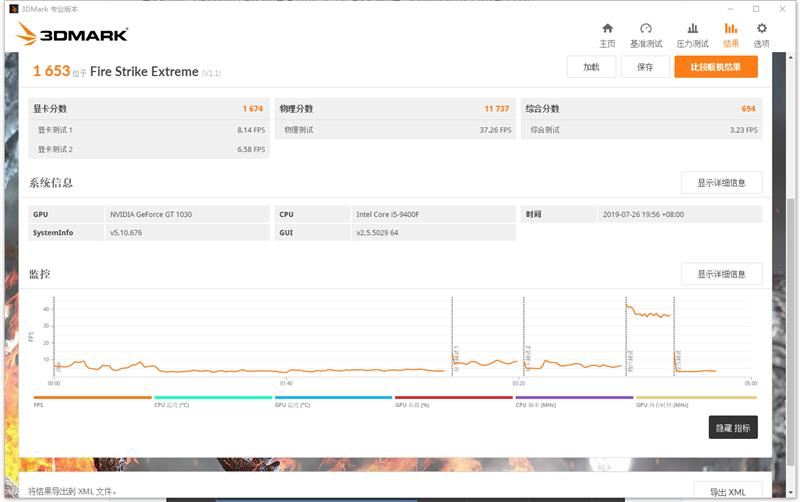This screenshot has width=800, height=502.
Task: Click the 时间 label cell
Action: pyautogui.click(x=558, y=214)
